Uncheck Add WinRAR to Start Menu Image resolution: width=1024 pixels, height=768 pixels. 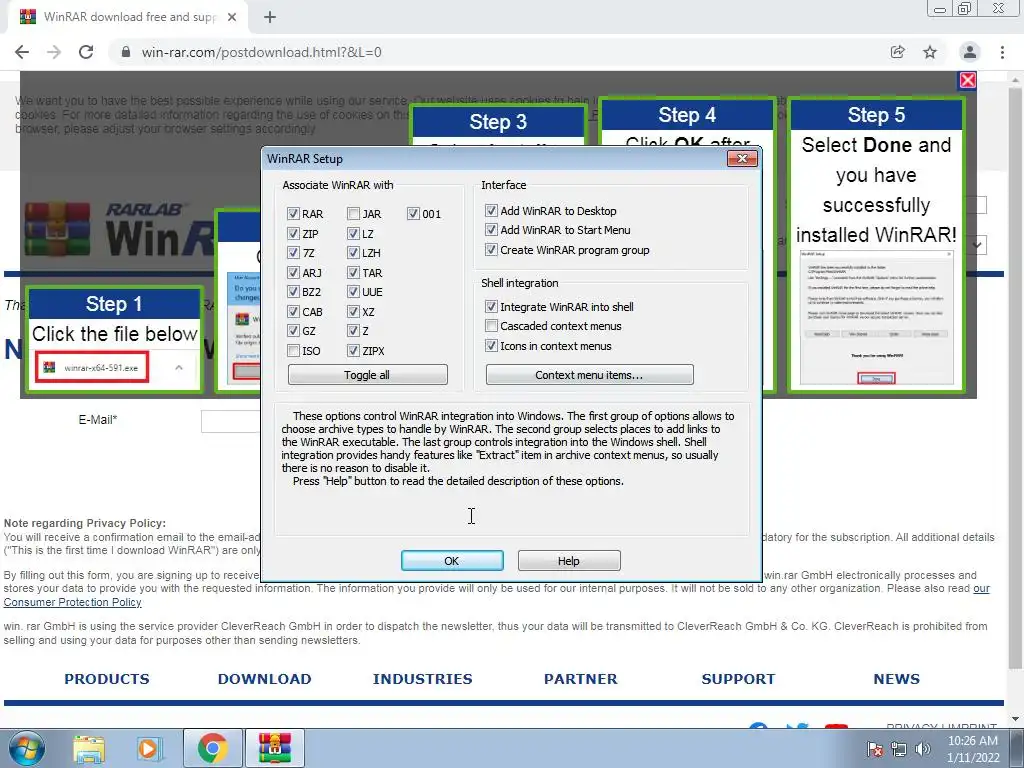coord(491,230)
